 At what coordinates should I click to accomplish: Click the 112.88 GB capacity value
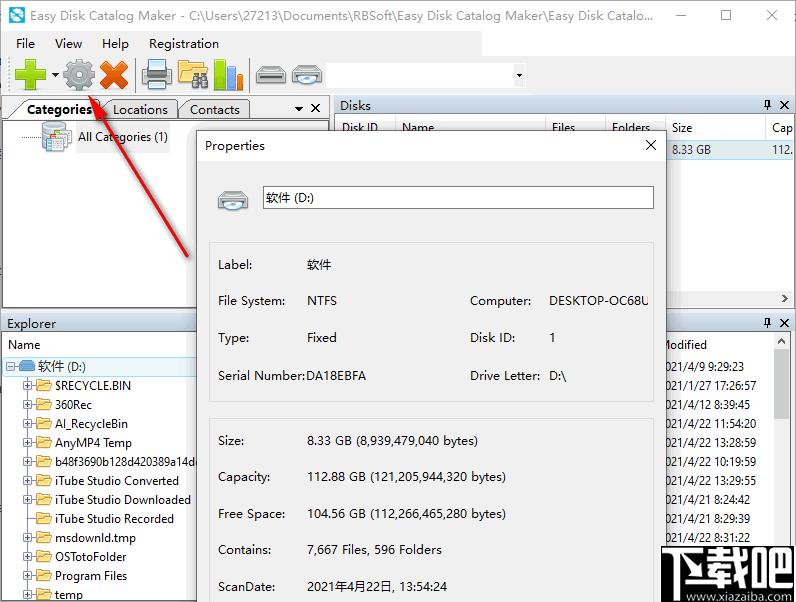coord(406,477)
